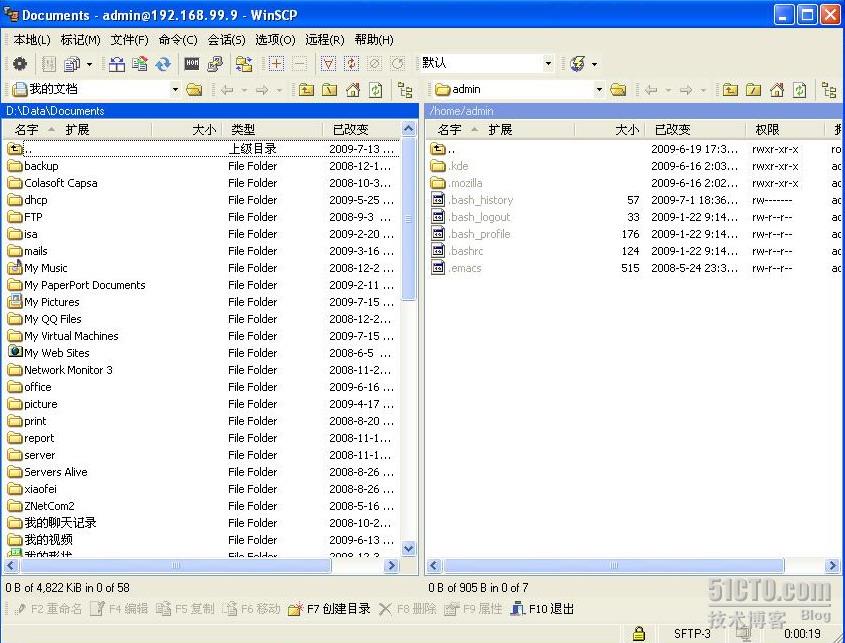845x643 pixels.
Task: Click remote panel open-directory folder icon
Action: tap(618, 89)
